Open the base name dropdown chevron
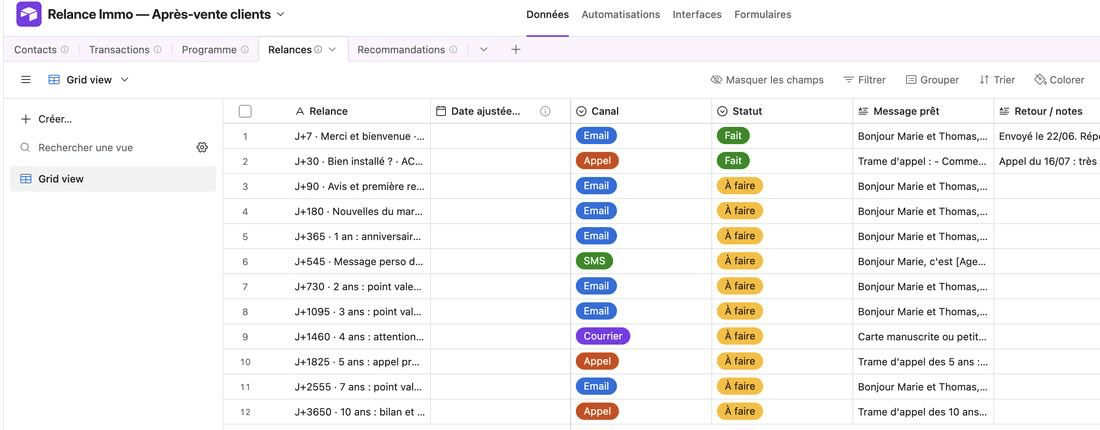Image resolution: width=1100 pixels, height=430 pixels. 281,14
